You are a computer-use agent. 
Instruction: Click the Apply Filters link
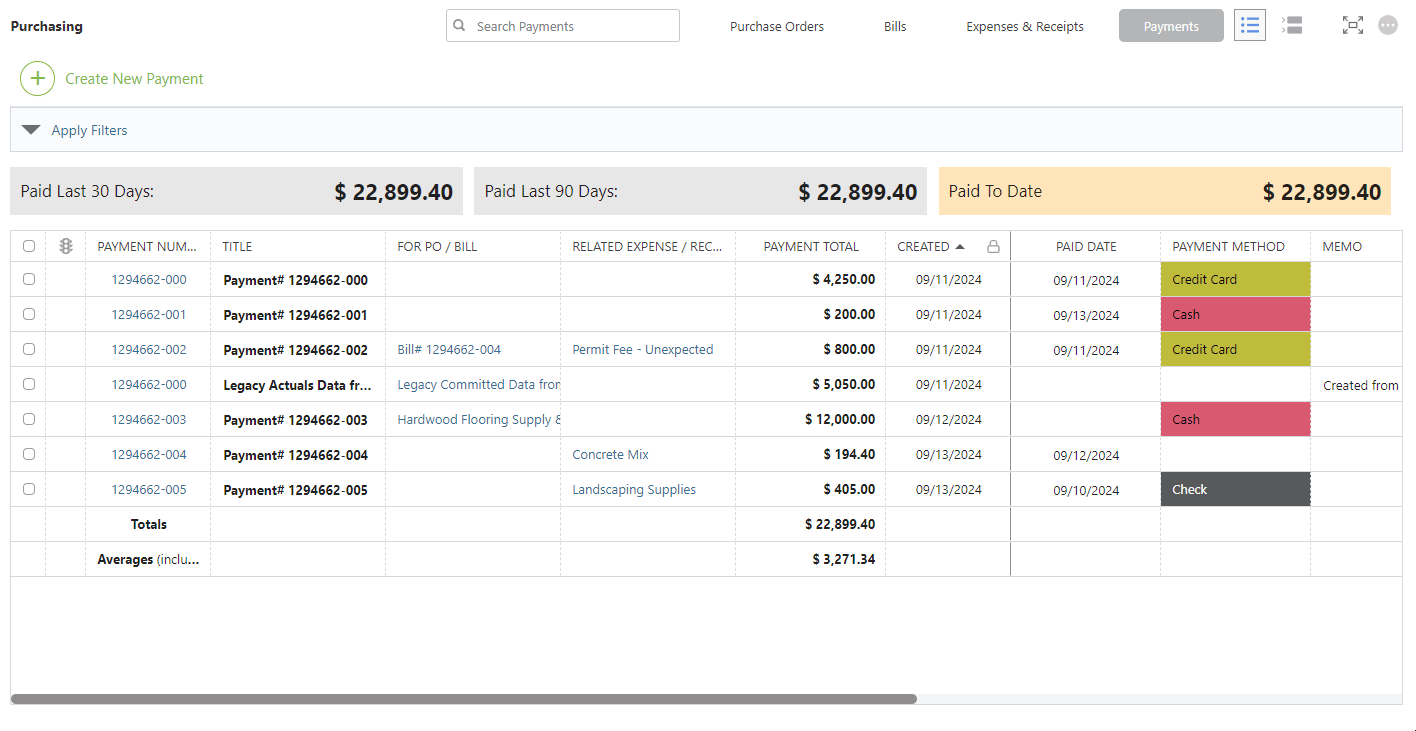[89, 130]
